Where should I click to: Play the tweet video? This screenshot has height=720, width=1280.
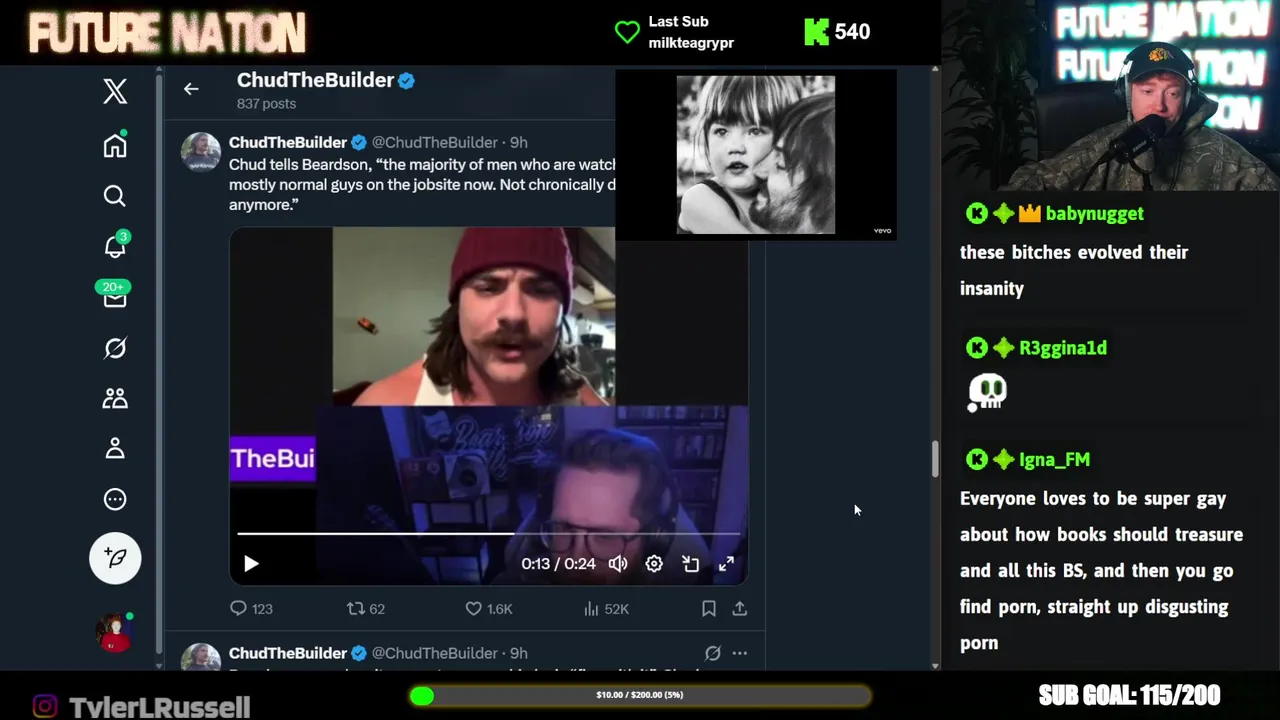251,564
